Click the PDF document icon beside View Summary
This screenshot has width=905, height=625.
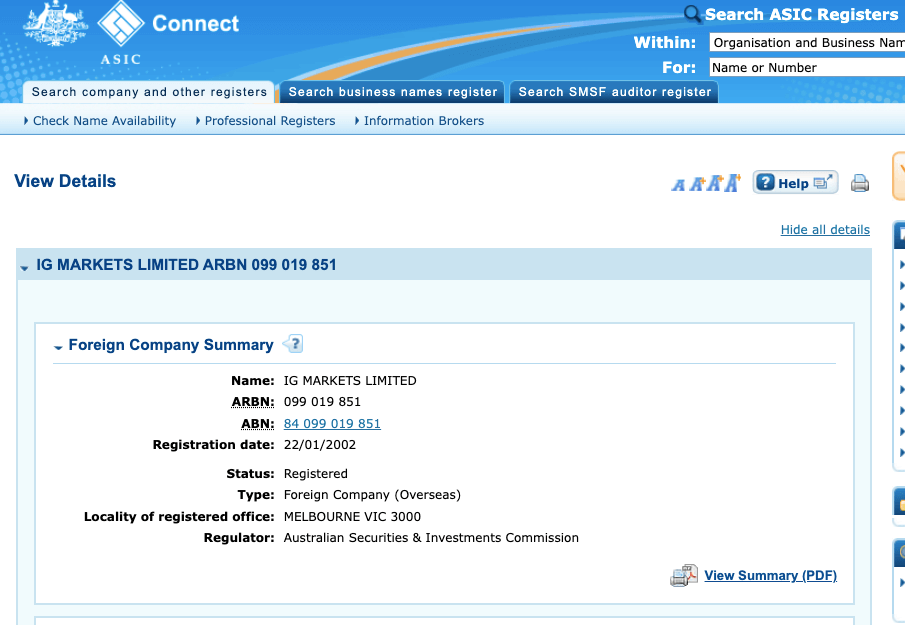click(684, 575)
